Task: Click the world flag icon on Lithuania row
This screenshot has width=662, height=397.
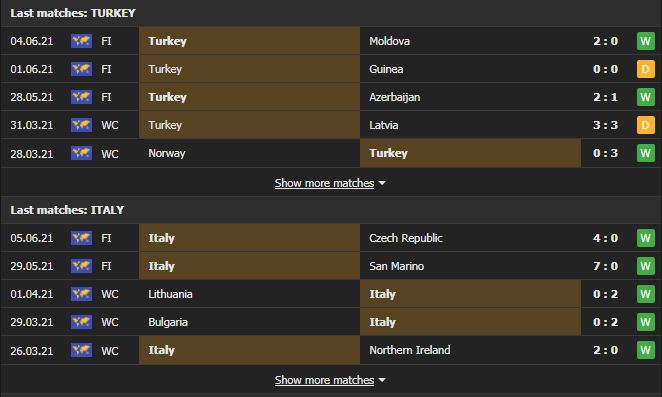Action: 81,294
